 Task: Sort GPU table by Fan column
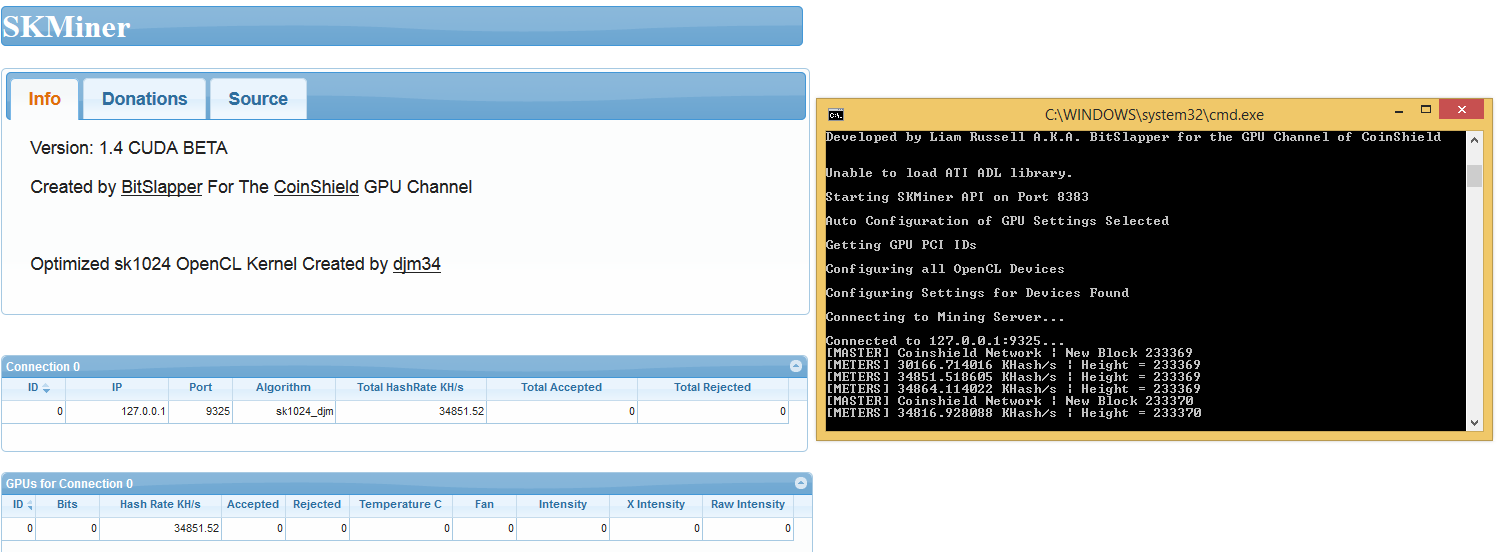point(485,505)
